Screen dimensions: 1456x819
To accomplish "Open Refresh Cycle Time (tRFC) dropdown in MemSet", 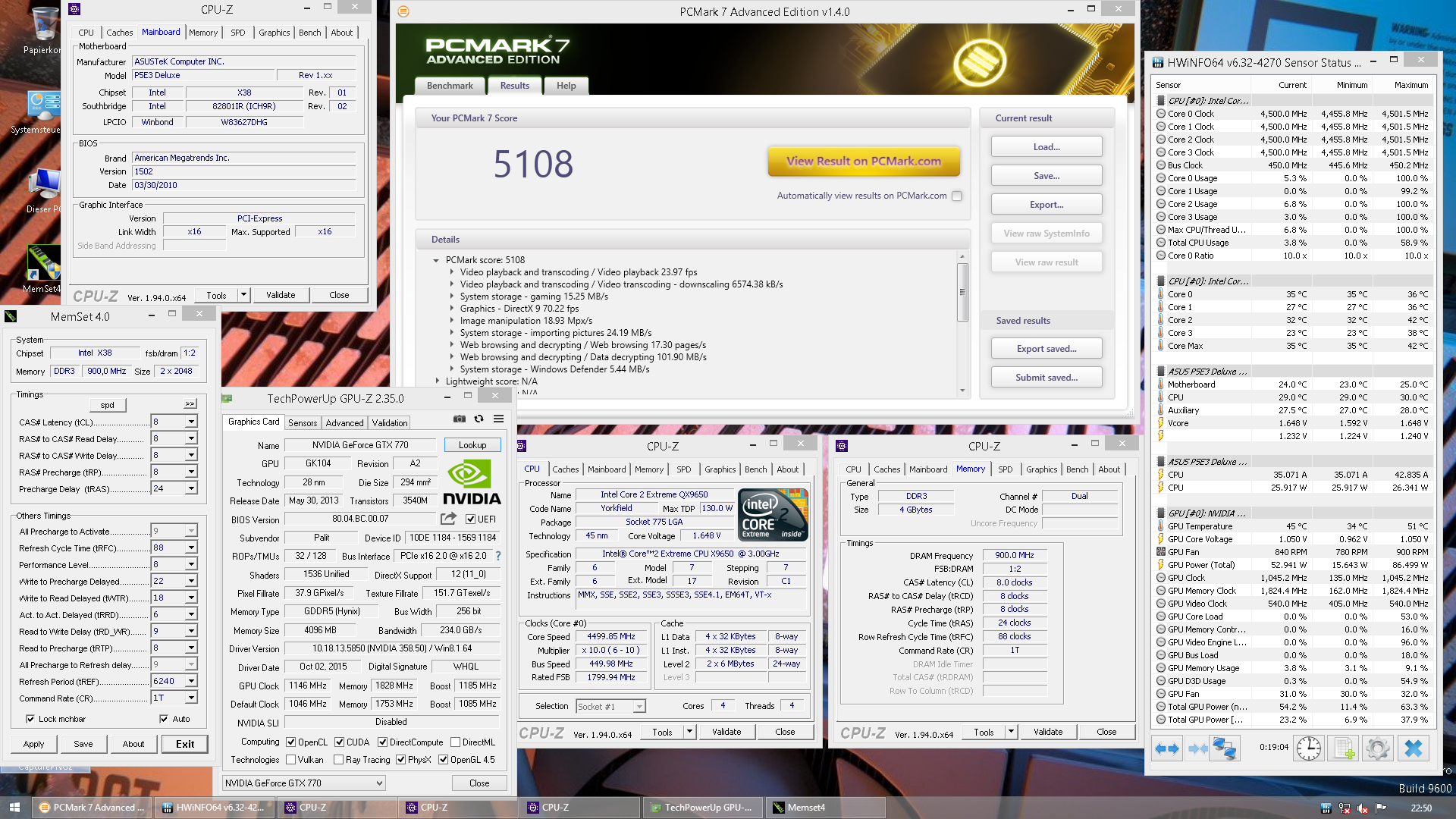I will pos(191,548).
